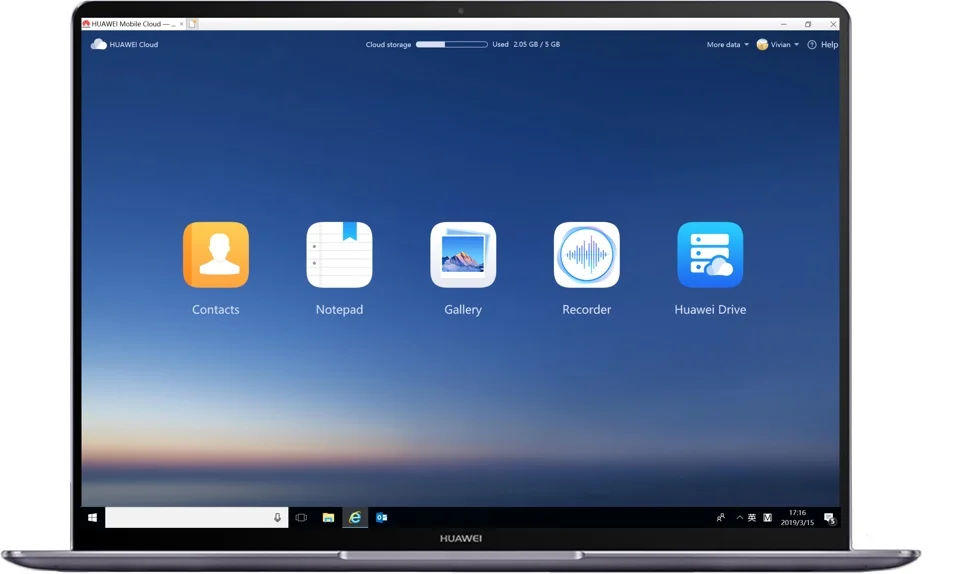The height and width of the screenshot is (574, 958).
Task: Click the input language indicator 英
Action: (x=752, y=518)
